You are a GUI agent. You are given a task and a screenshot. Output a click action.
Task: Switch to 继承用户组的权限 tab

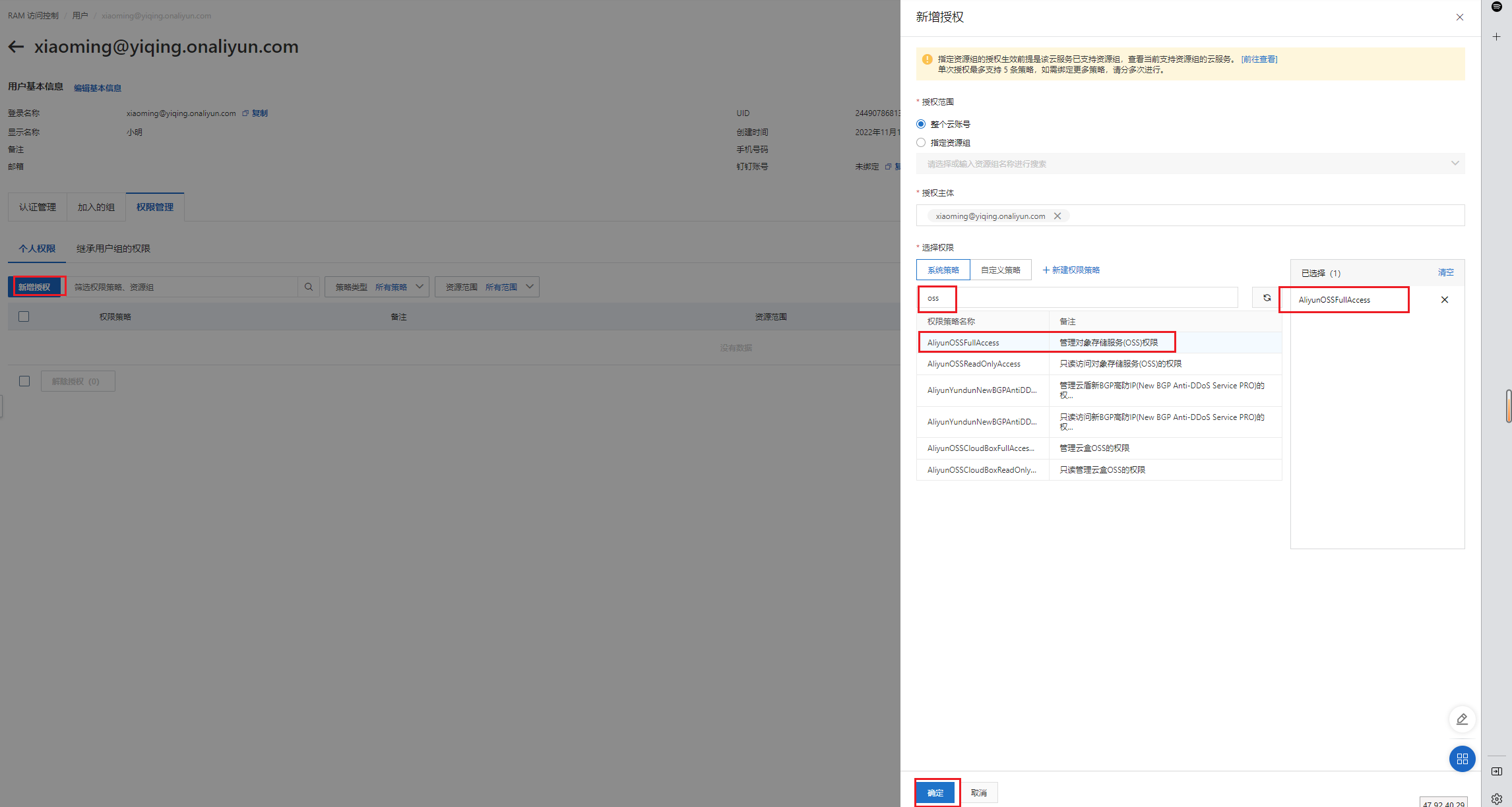(x=113, y=249)
